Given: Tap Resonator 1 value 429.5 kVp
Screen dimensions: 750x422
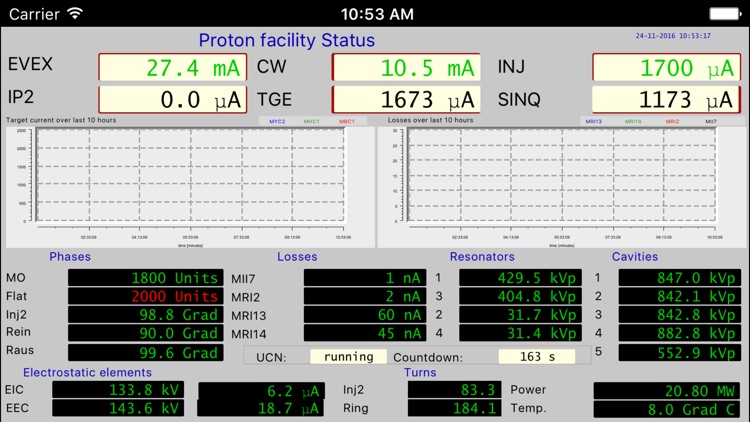Looking at the screenshot, I should pyautogui.click(x=520, y=278).
